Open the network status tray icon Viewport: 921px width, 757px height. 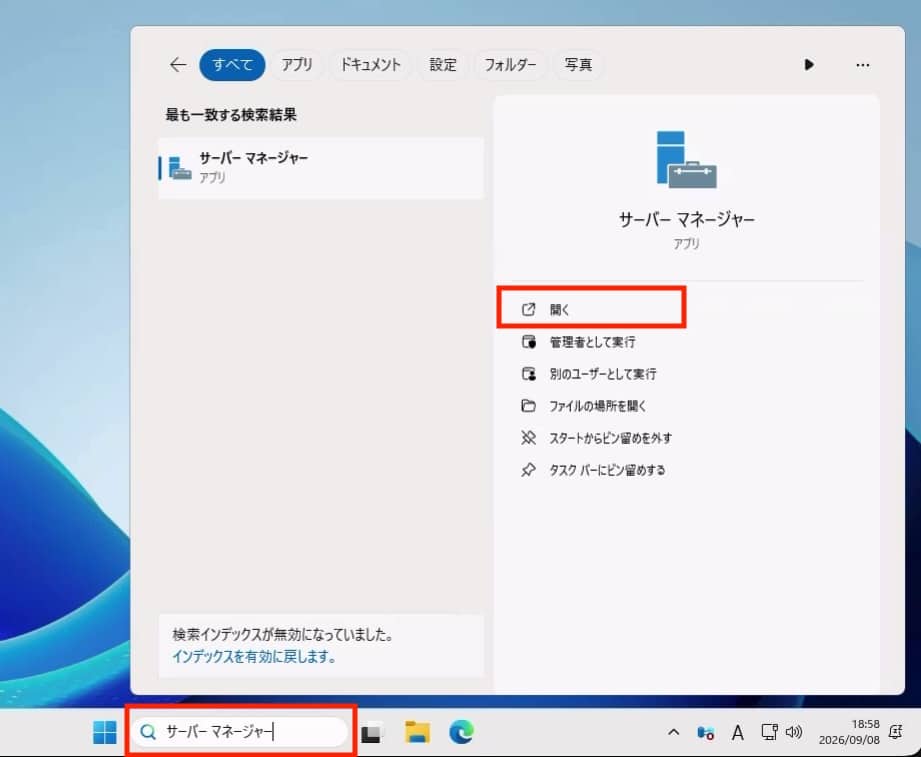coord(769,732)
